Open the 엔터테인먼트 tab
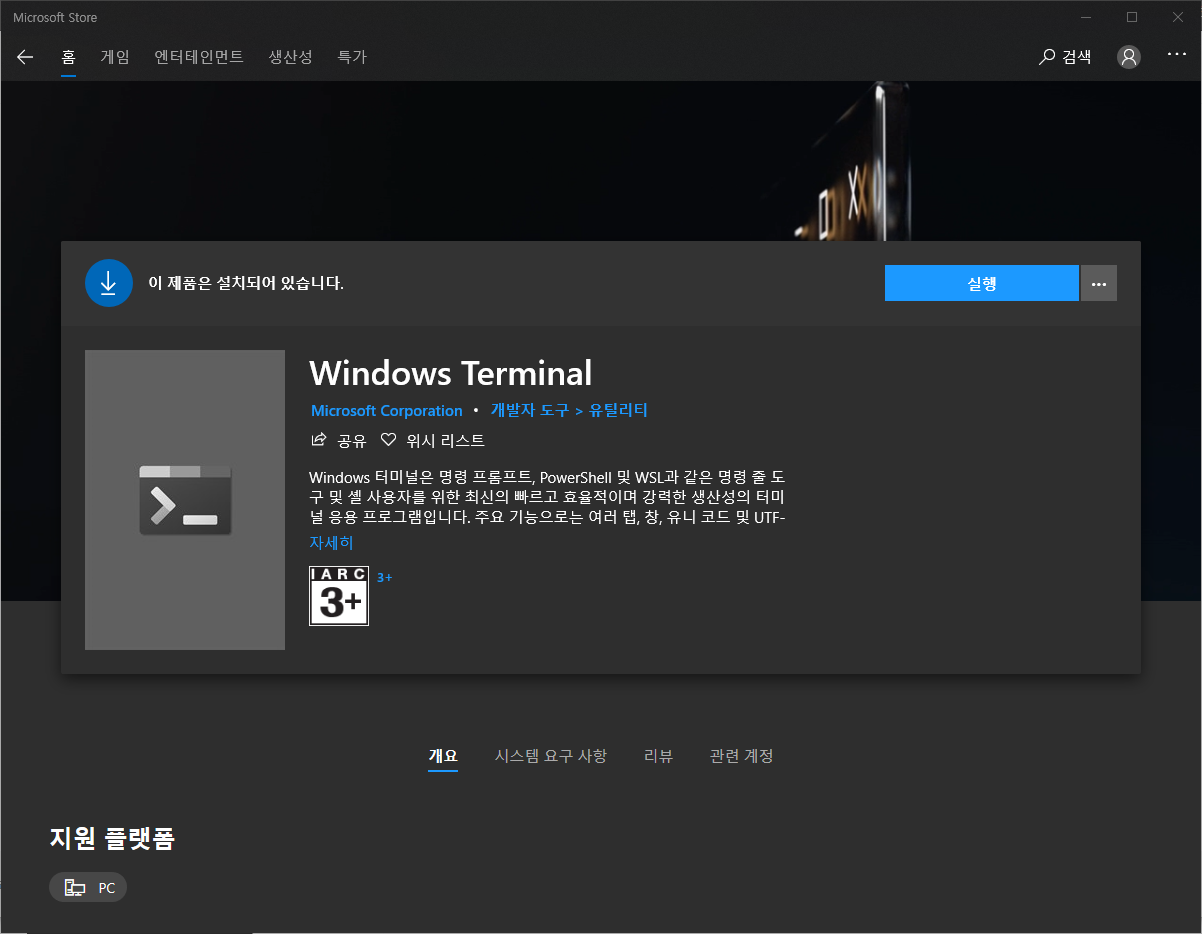 point(199,57)
